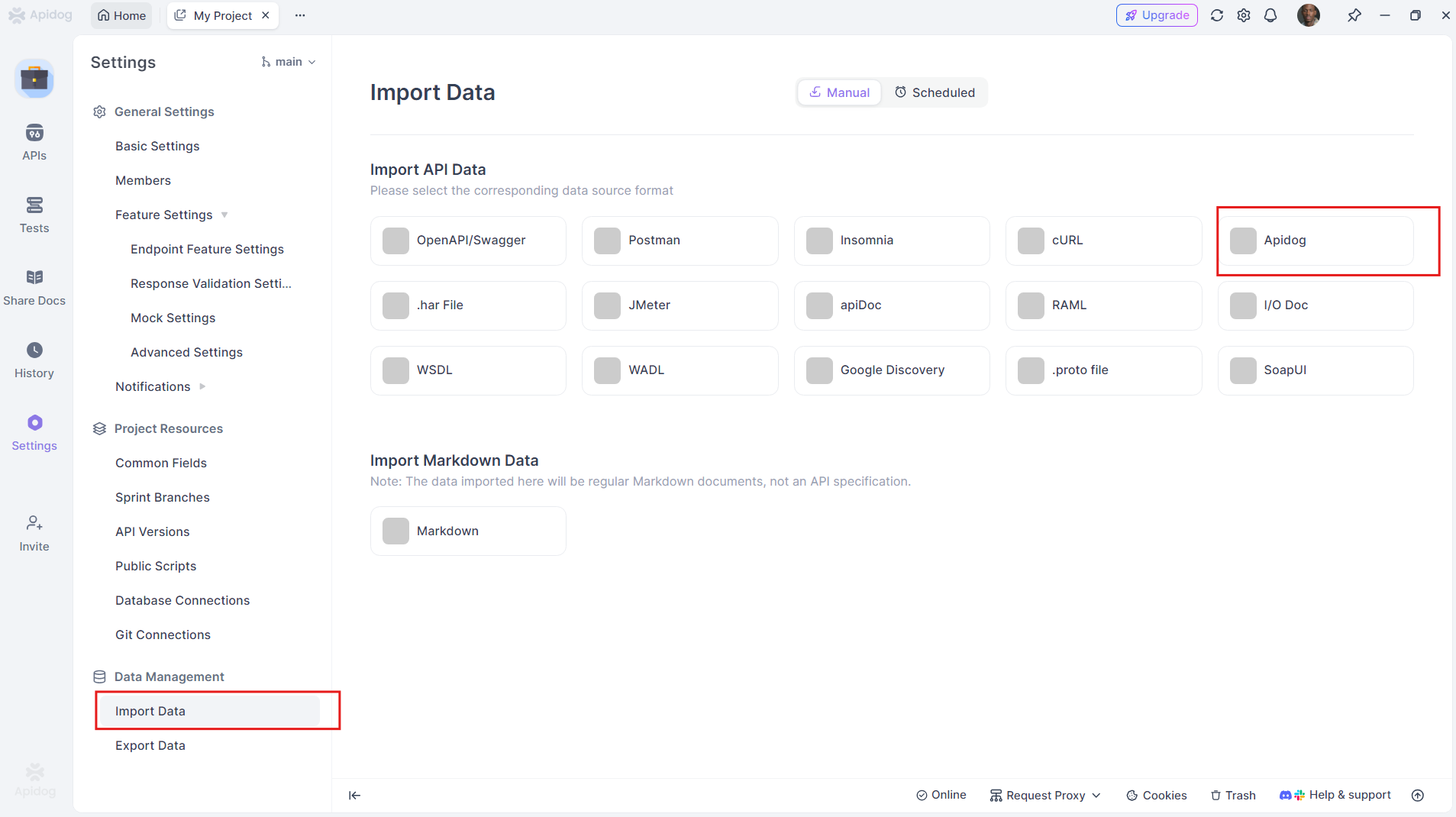Pin the window with pin icon
The width and height of the screenshot is (1456, 817).
[x=1354, y=15]
